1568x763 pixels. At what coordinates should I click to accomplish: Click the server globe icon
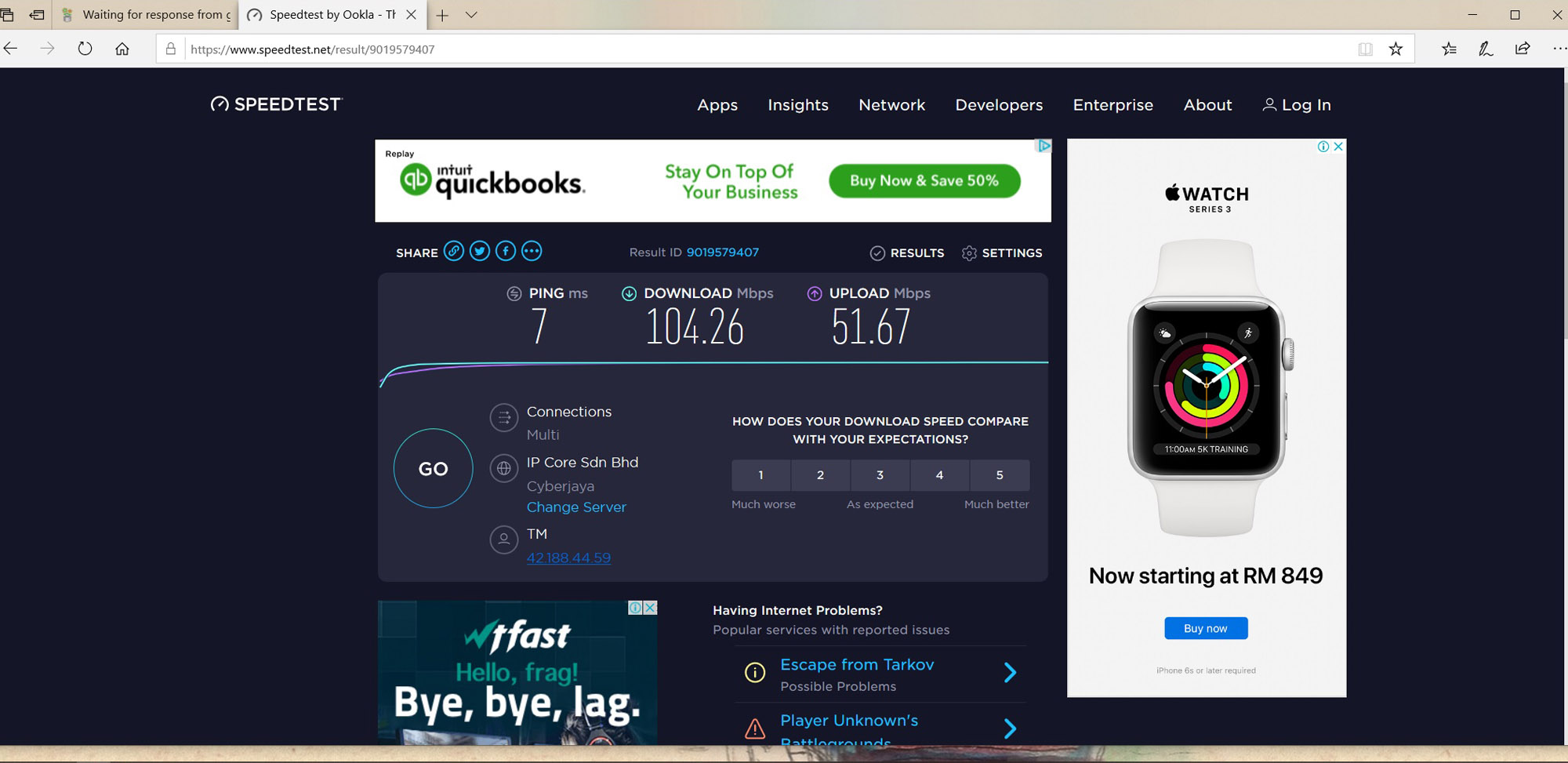[504, 469]
